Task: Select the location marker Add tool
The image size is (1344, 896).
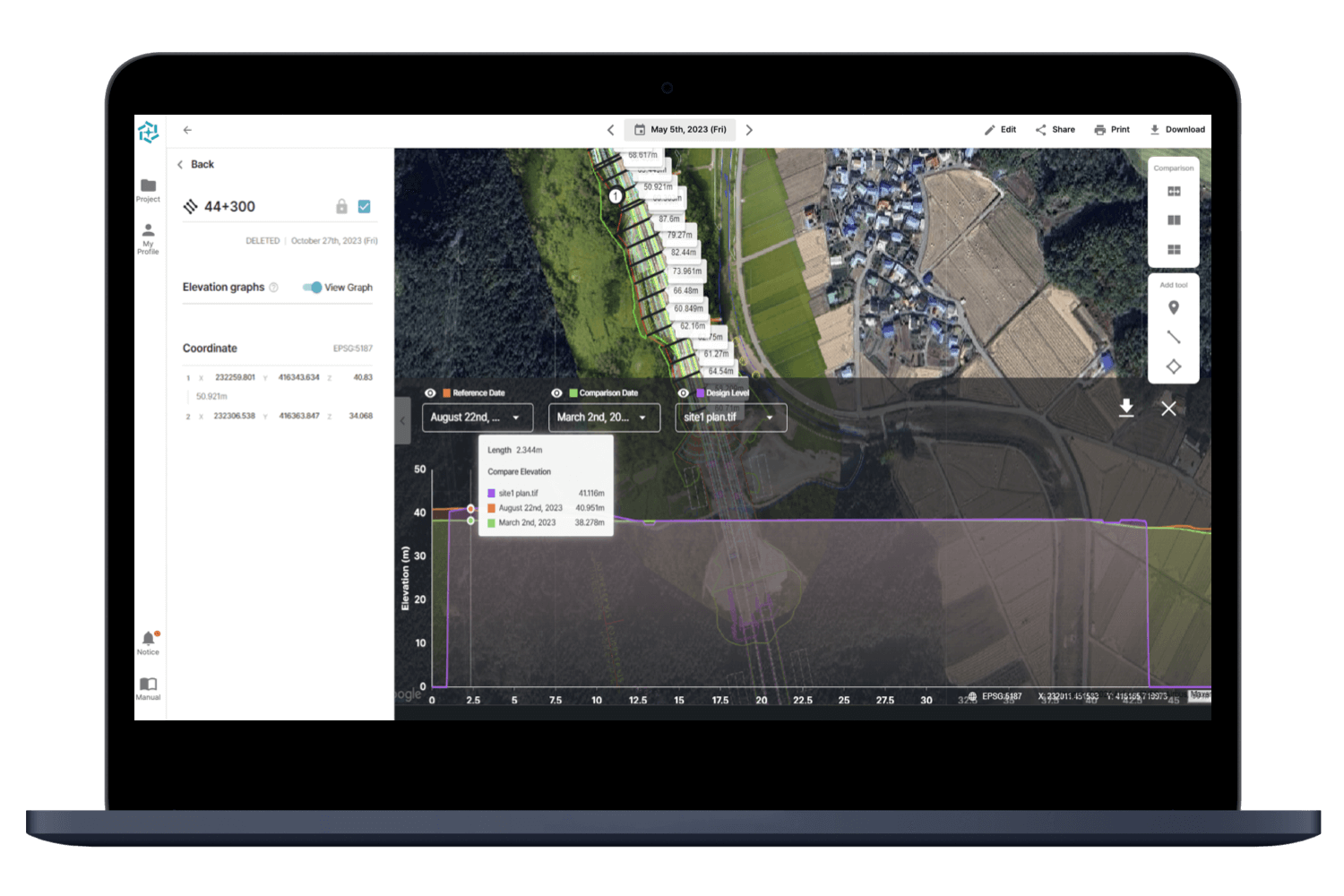Action: 1173,306
